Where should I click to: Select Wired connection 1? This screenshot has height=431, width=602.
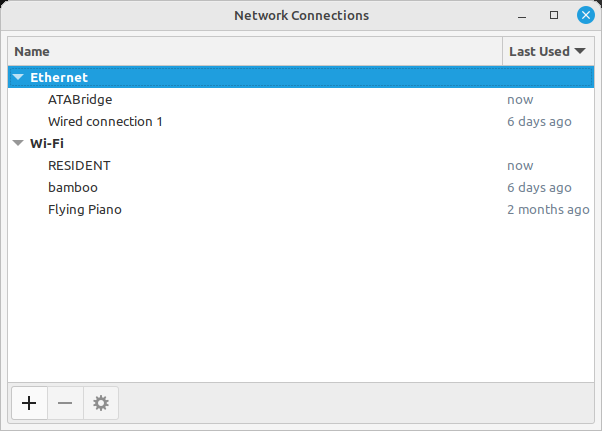point(105,121)
